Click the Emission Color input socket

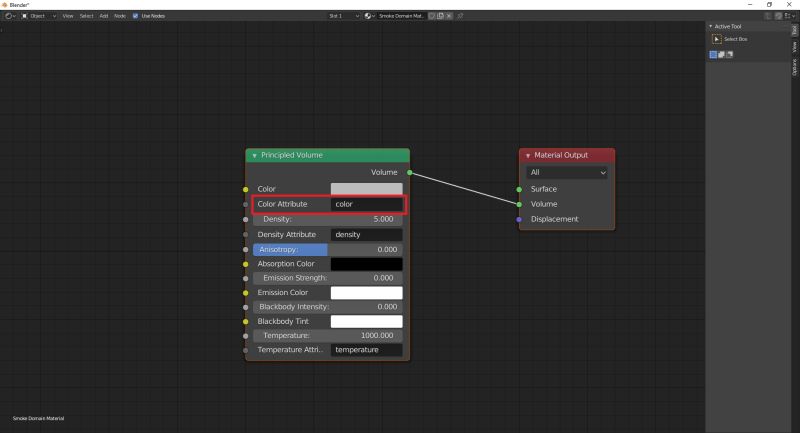[x=245, y=293]
